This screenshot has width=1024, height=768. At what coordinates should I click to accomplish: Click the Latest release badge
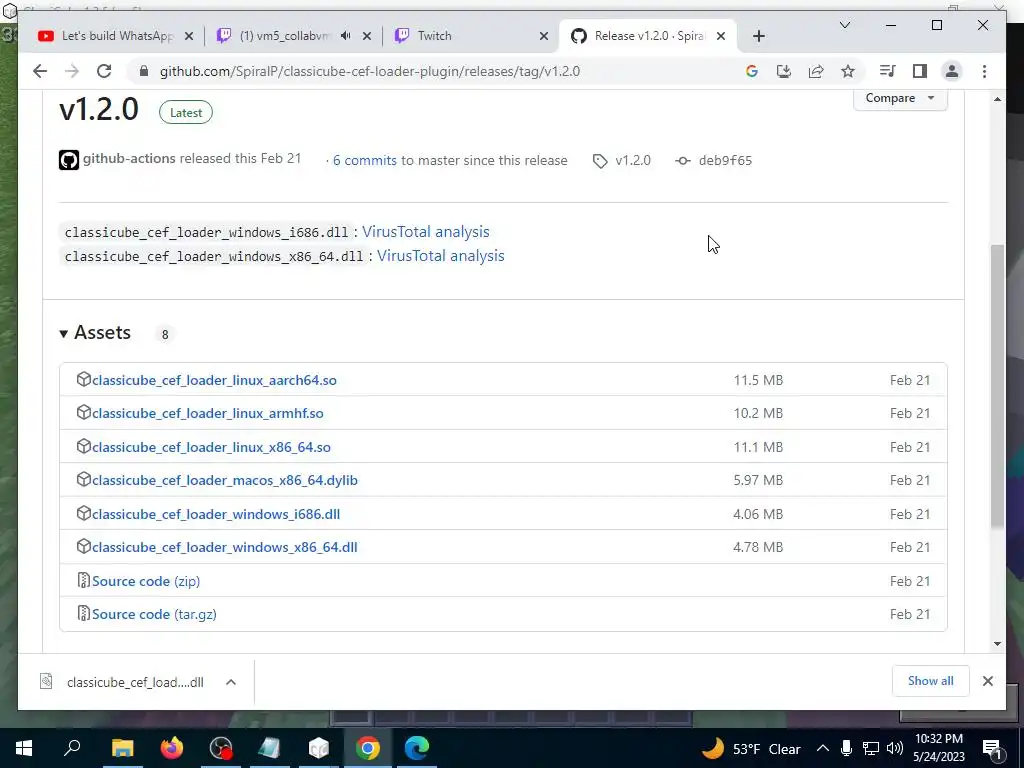point(186,112)
